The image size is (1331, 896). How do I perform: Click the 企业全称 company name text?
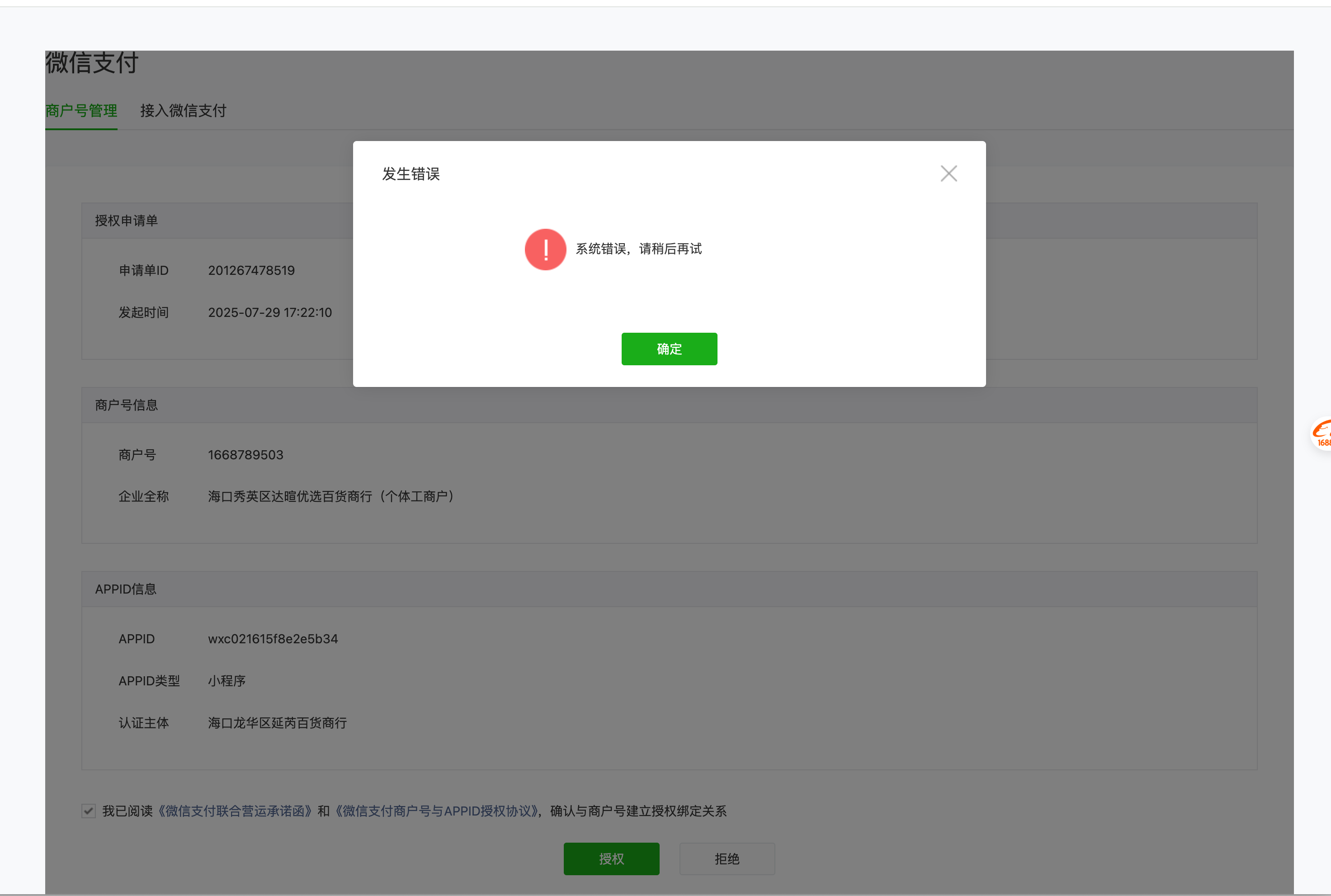(330, 496)
